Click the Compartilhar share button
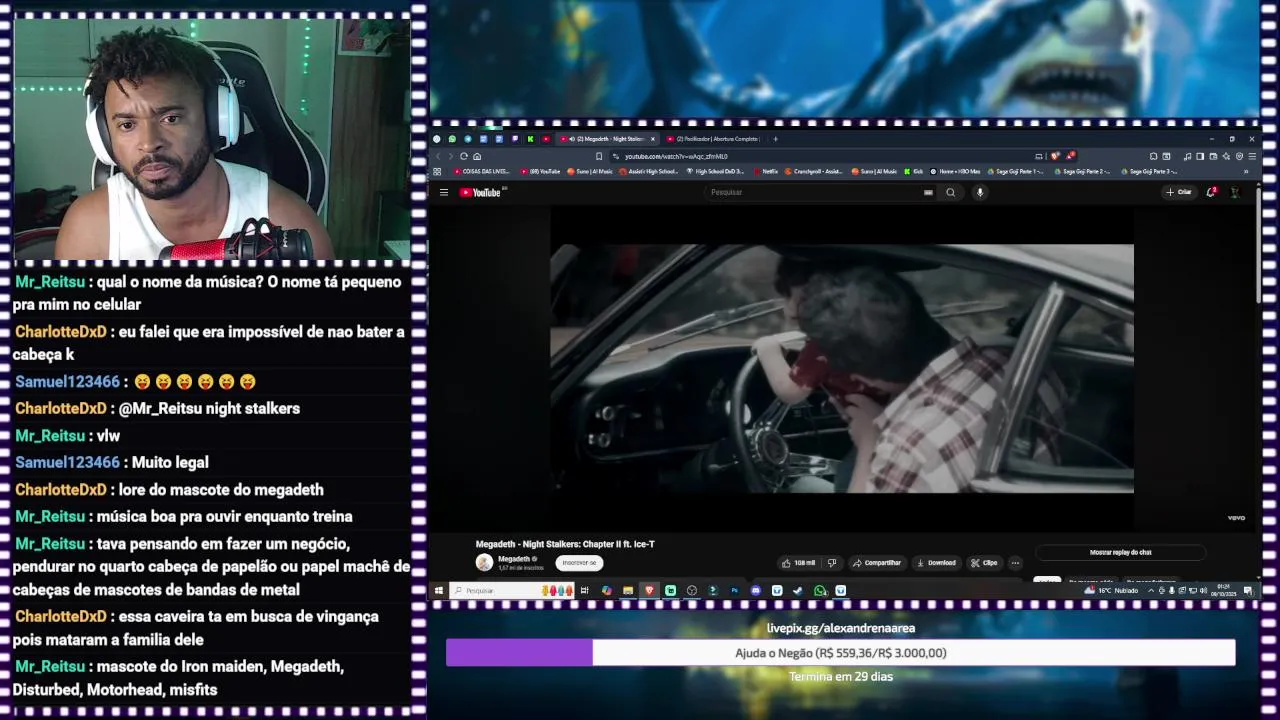The image size is (1280, 720). pyautogui.click(x=877, y=563)
